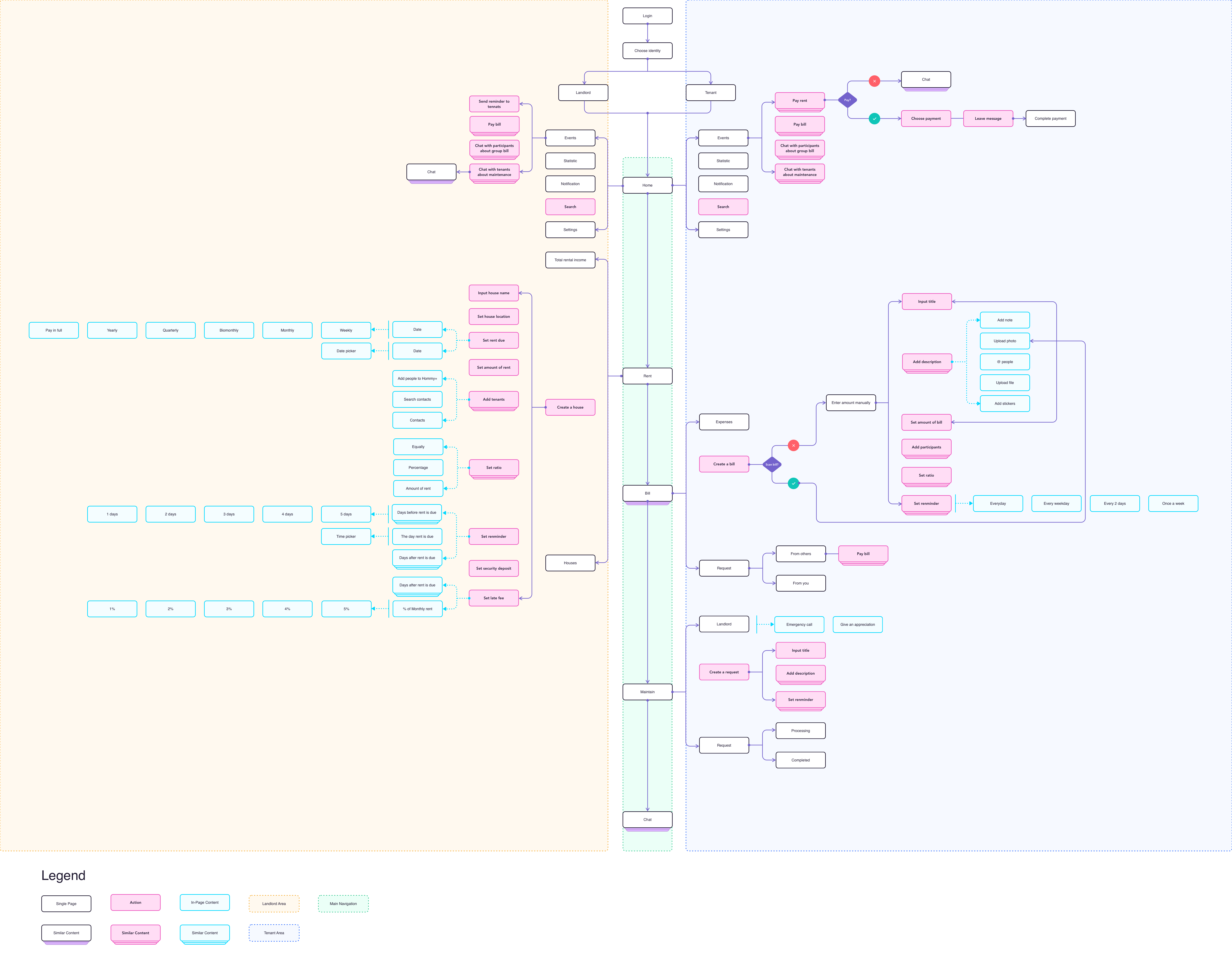This screenshot has width=1232, height=963.
Task: Select the Equally ratio option
Action: pos(418,447)
